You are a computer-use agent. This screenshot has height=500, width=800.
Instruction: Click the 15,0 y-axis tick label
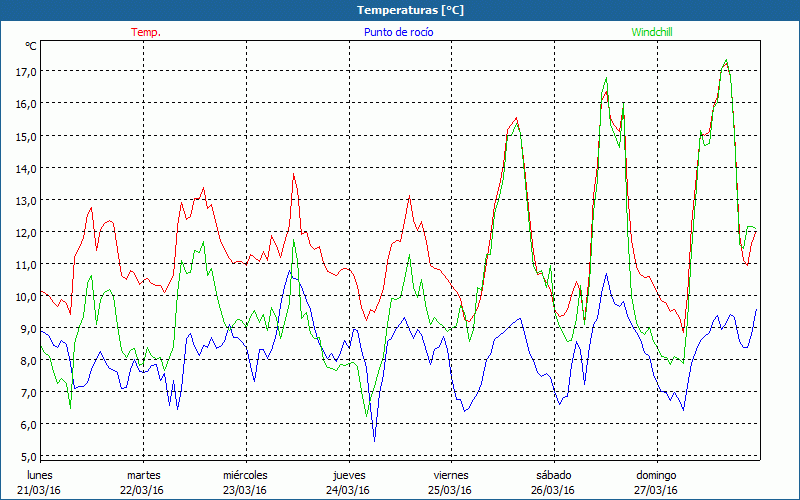24,136
